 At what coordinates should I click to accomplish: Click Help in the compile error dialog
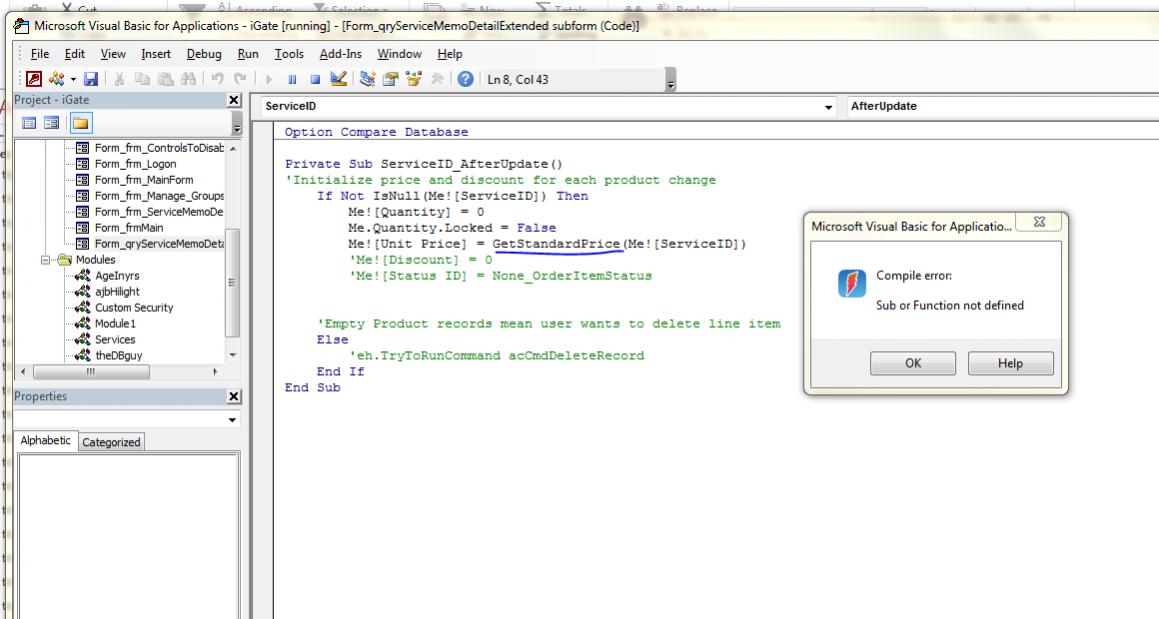click(1010, 364)
